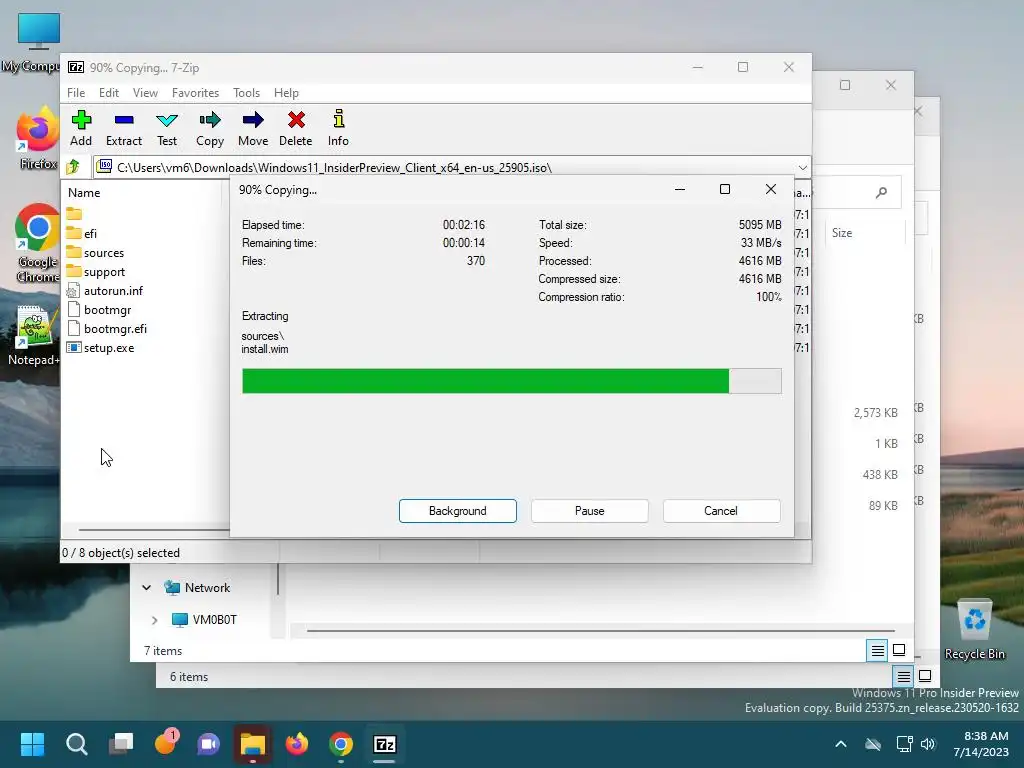The width and height of the screenshot is (1024, 768).
Task: Select the Firefox desktop shortcut
Action: [x=37, y=138]
